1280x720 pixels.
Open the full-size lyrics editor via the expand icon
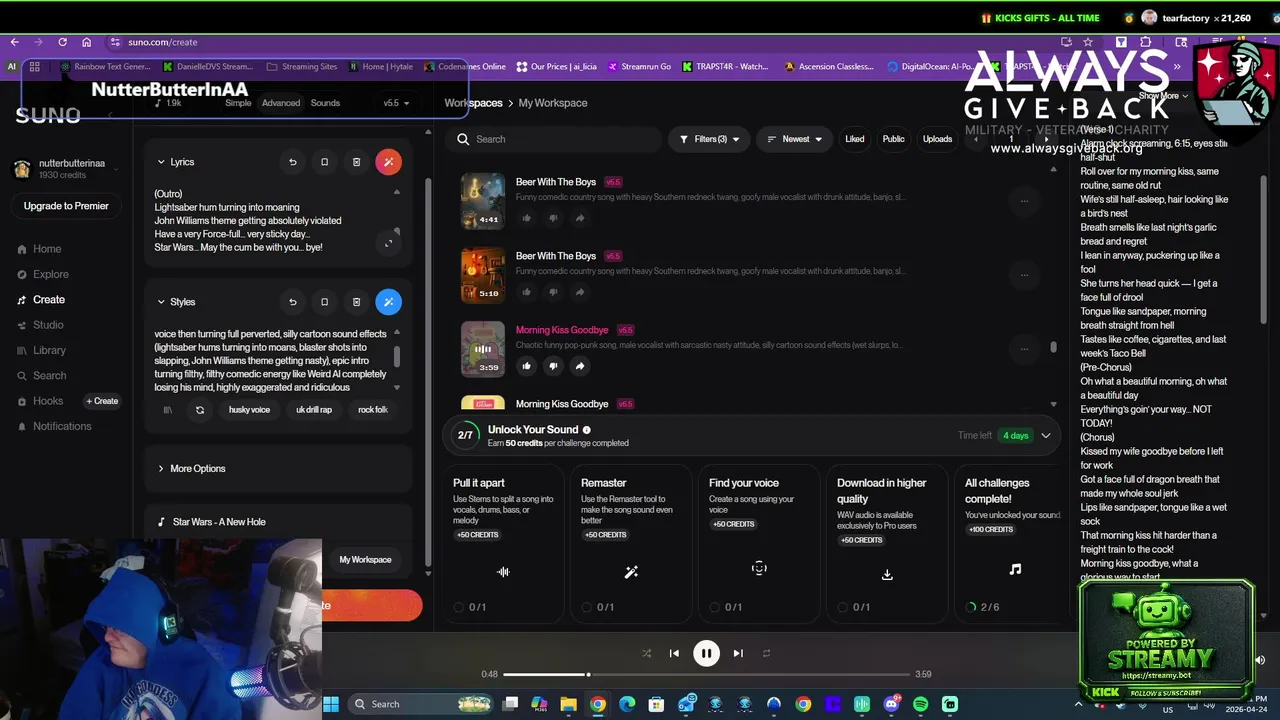[389, 243]
